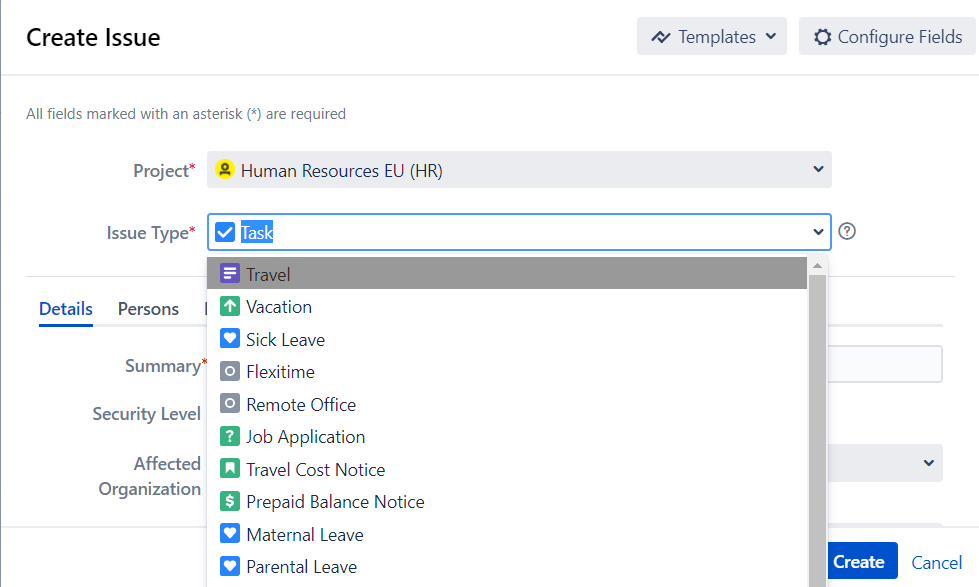The image size is (979, 587).
Task: Click into the Issue Type text field showing Task
Action: pyautogui.click(x=519, y=232)
